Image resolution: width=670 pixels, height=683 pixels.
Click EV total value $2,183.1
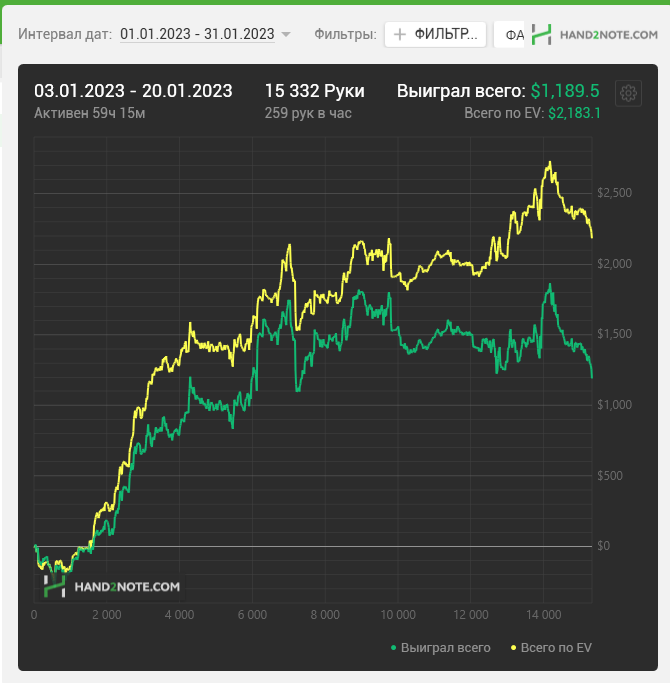click(x=574, y=113)
